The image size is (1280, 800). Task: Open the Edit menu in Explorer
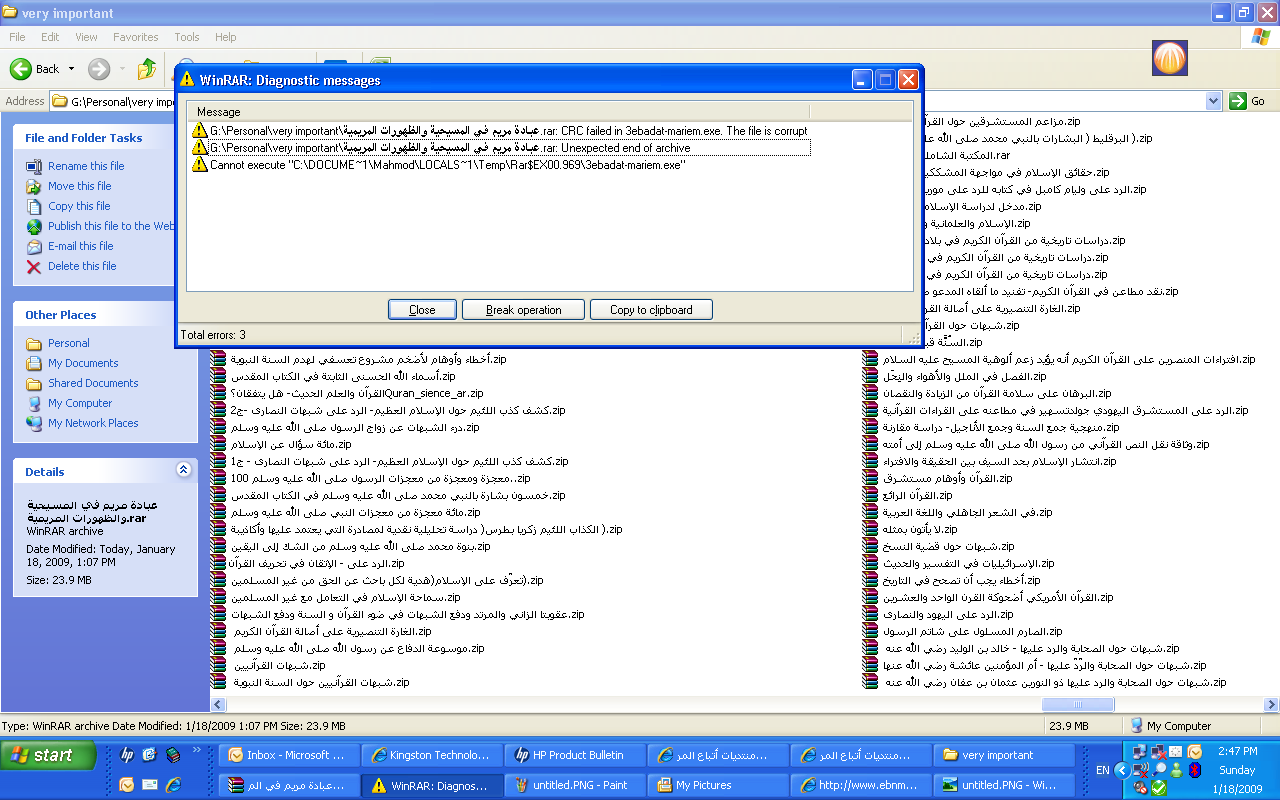point(50,37)
